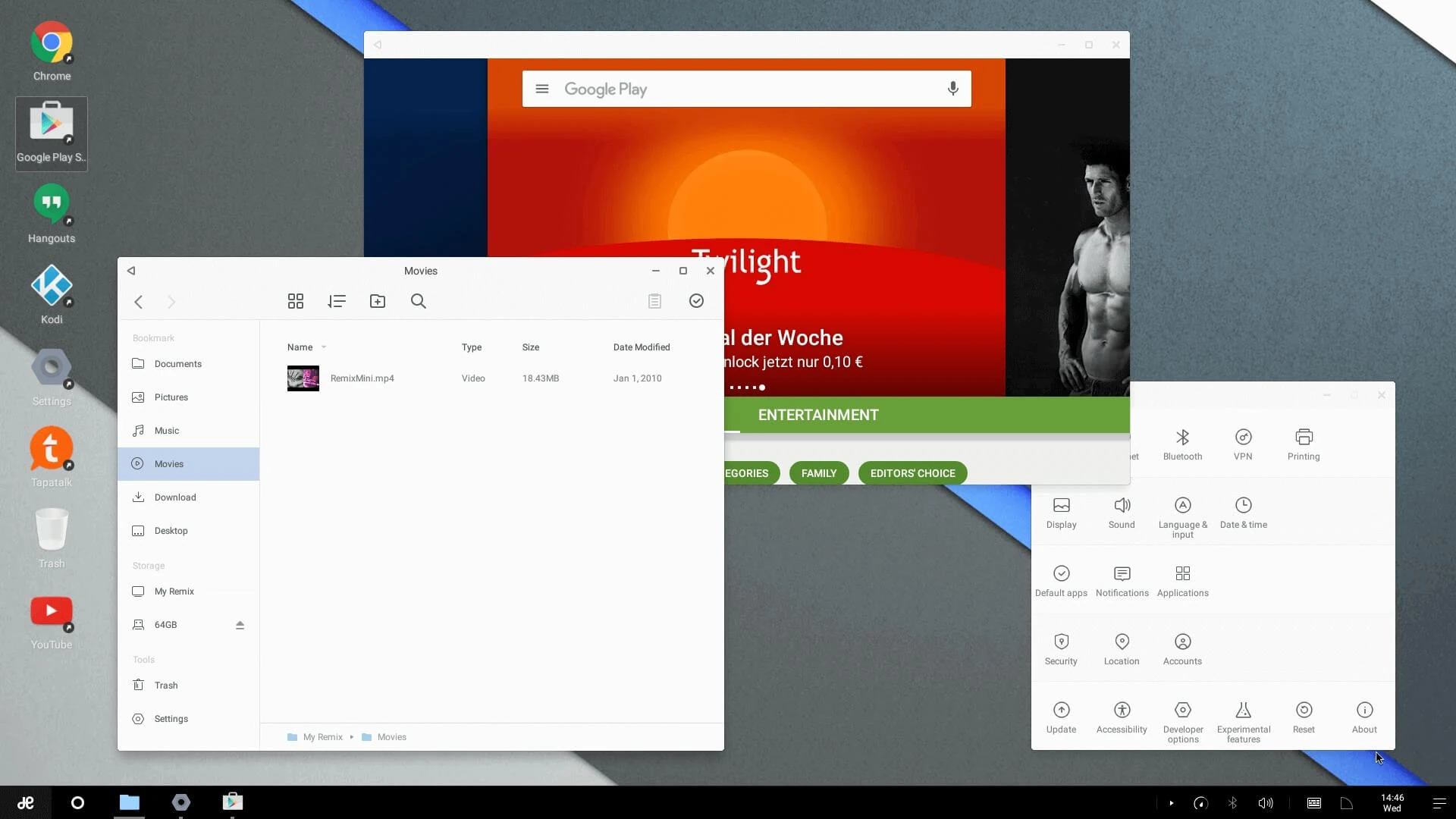The width and height of the screenshot is (1456, 819).
Task: Start voice search in Google Play
Action: (x=952, y=89)
